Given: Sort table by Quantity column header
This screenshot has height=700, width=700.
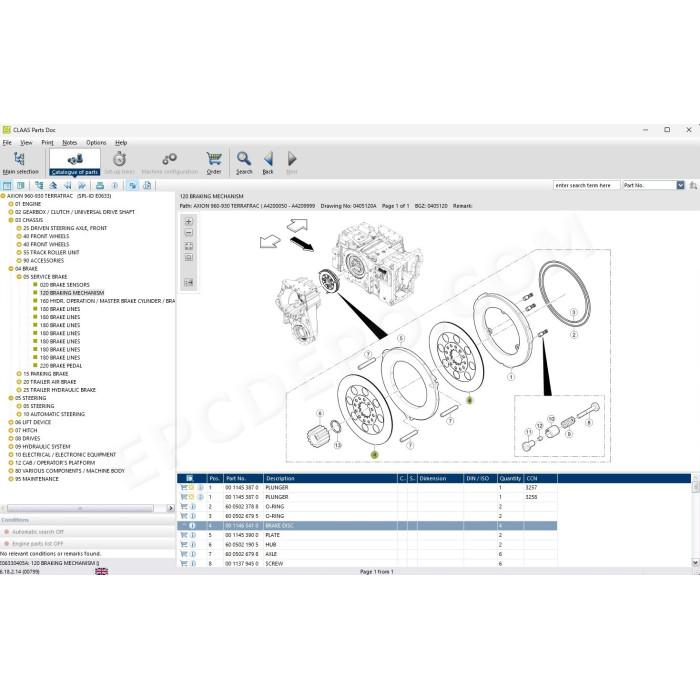Looking at the screenshot, I should (510, 479).
